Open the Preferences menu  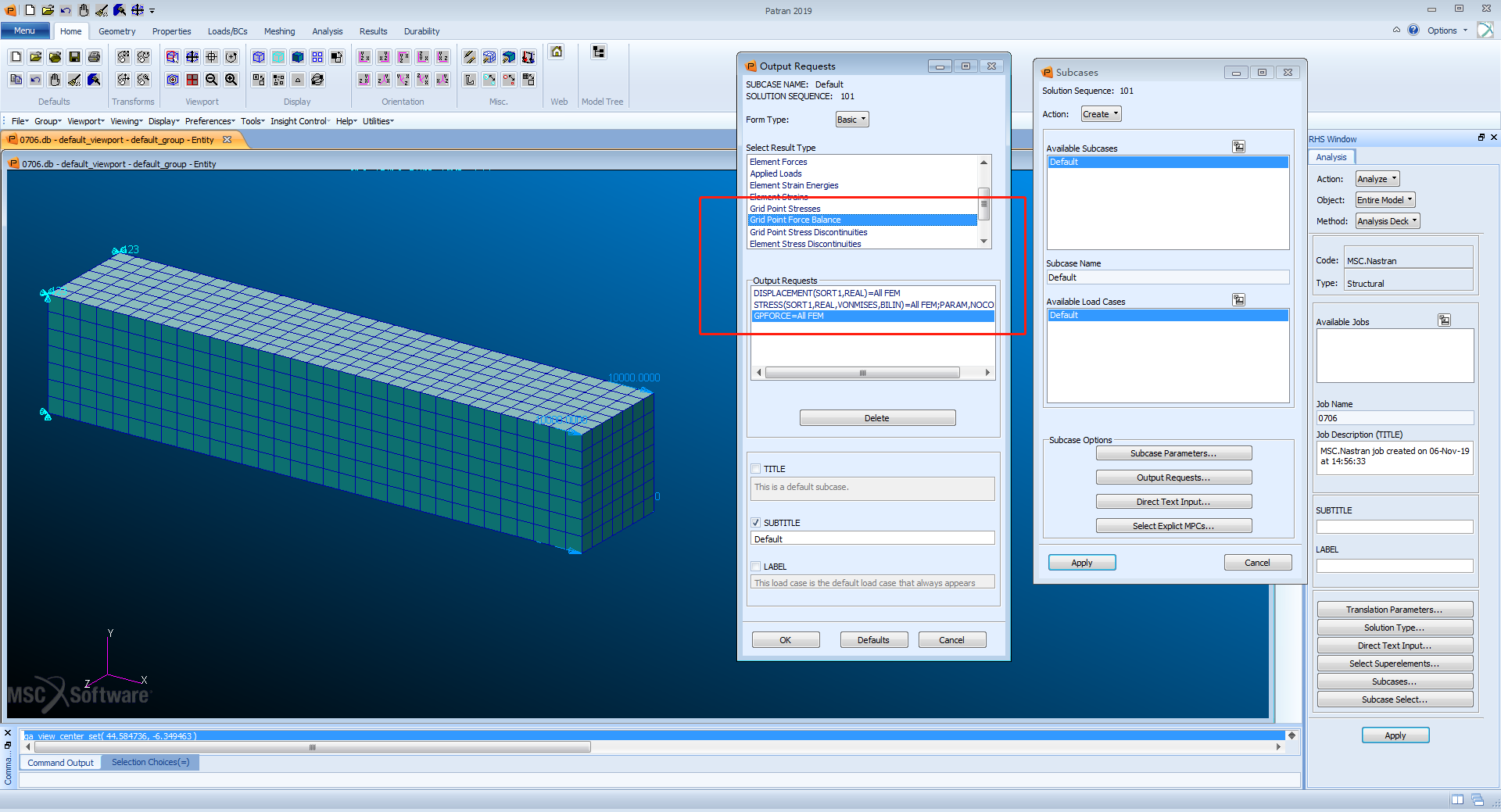pos(210,121)
